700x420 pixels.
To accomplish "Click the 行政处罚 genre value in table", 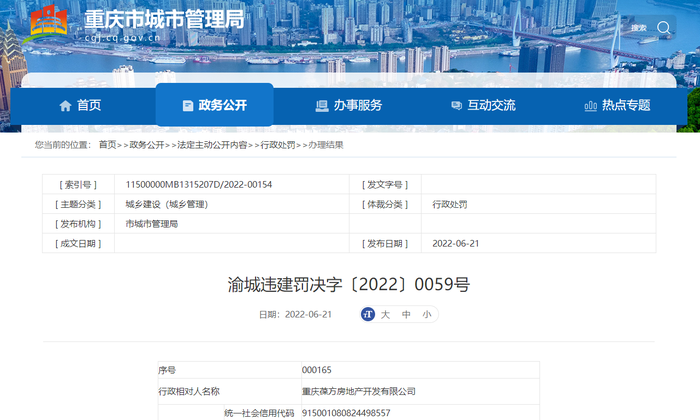I will coord(450,204).
